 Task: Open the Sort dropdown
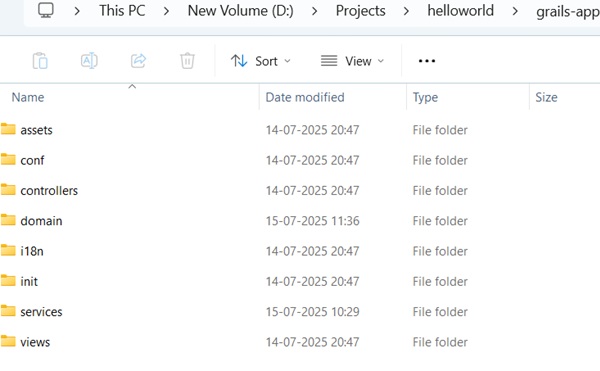coord(261,61)
